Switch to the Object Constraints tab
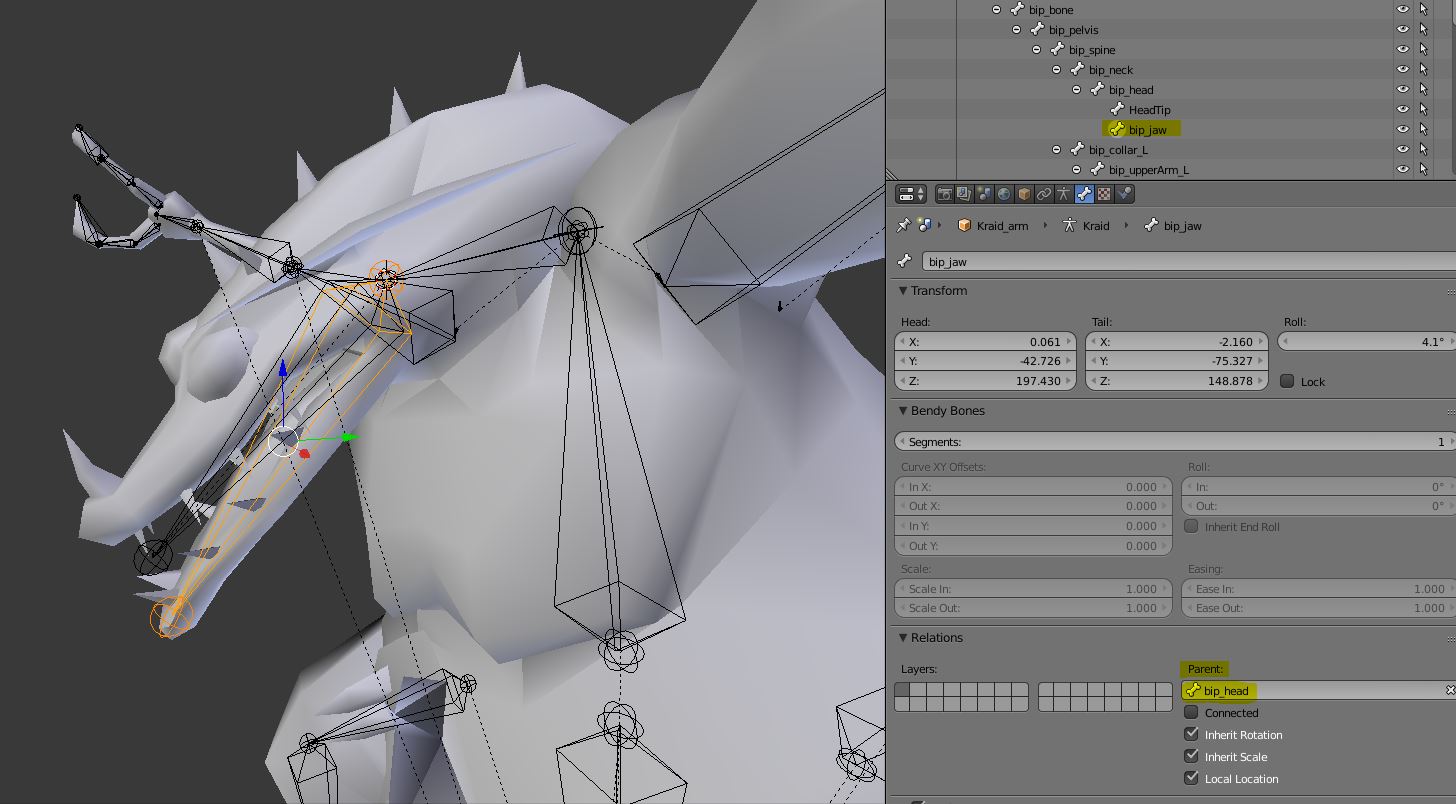 (1044, 194)
